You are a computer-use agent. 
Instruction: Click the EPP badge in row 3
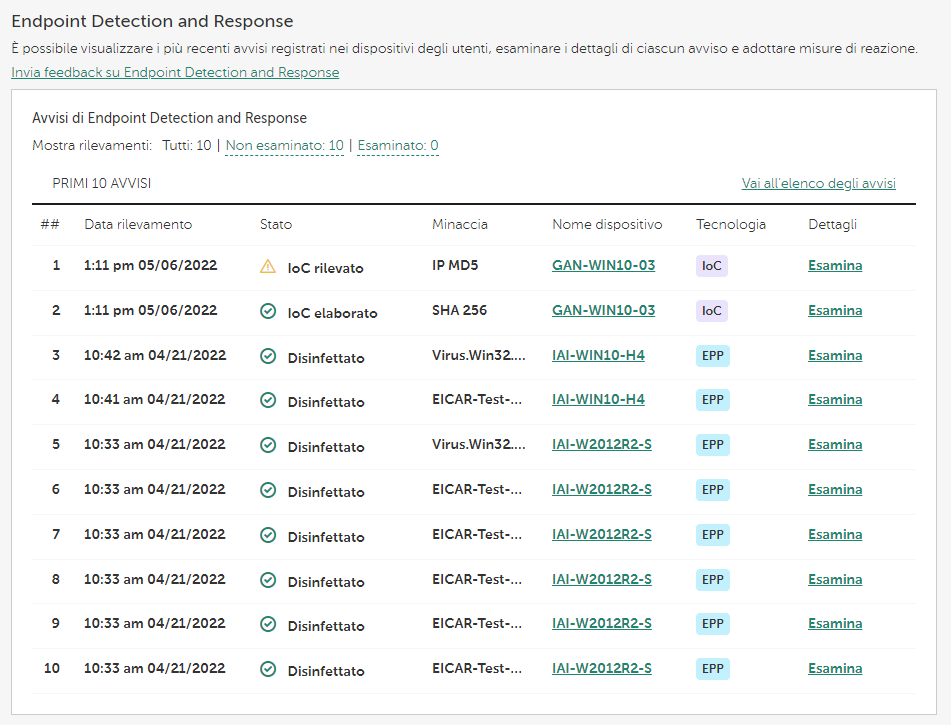712,355
